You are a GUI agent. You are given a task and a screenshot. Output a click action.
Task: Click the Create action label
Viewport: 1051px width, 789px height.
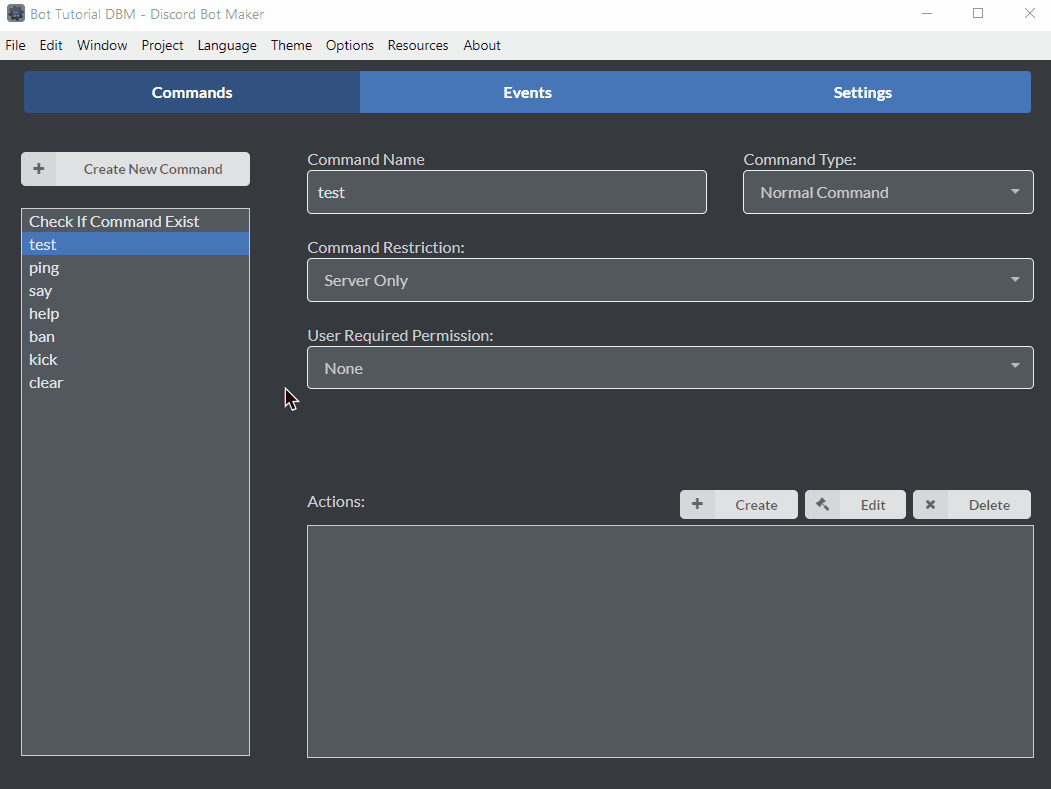point(756,505)
